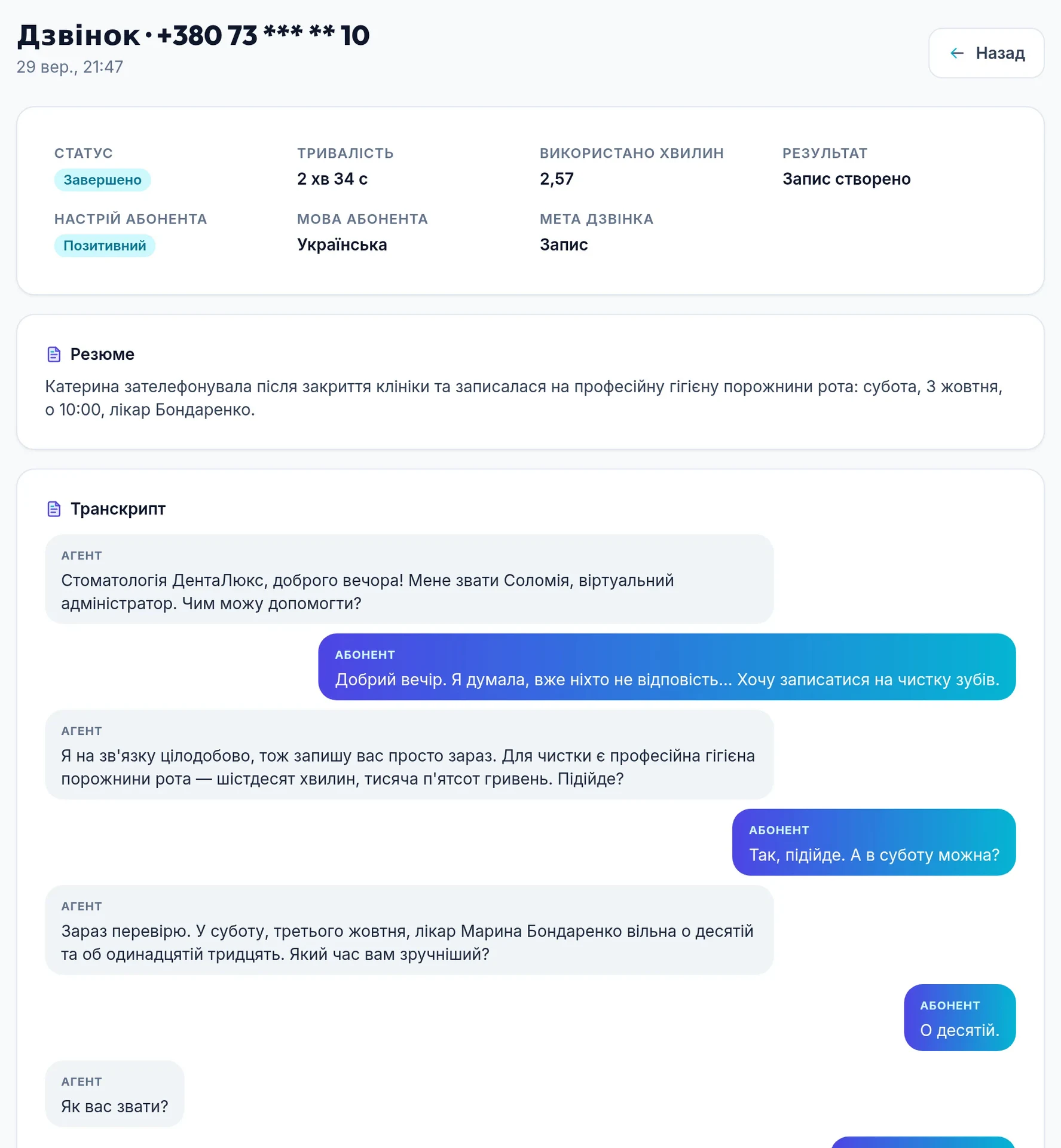
Task: Click the call purpose value Запис
Action: [x=564, y=245]
